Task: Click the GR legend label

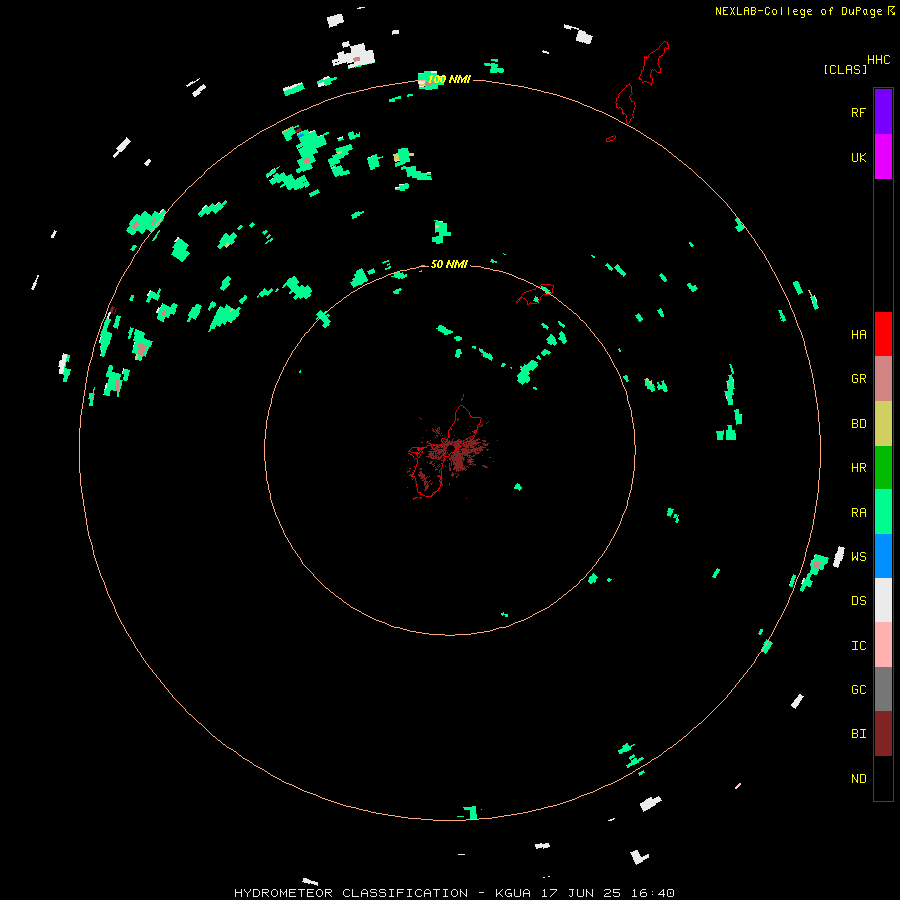Action: click(858, 379)
